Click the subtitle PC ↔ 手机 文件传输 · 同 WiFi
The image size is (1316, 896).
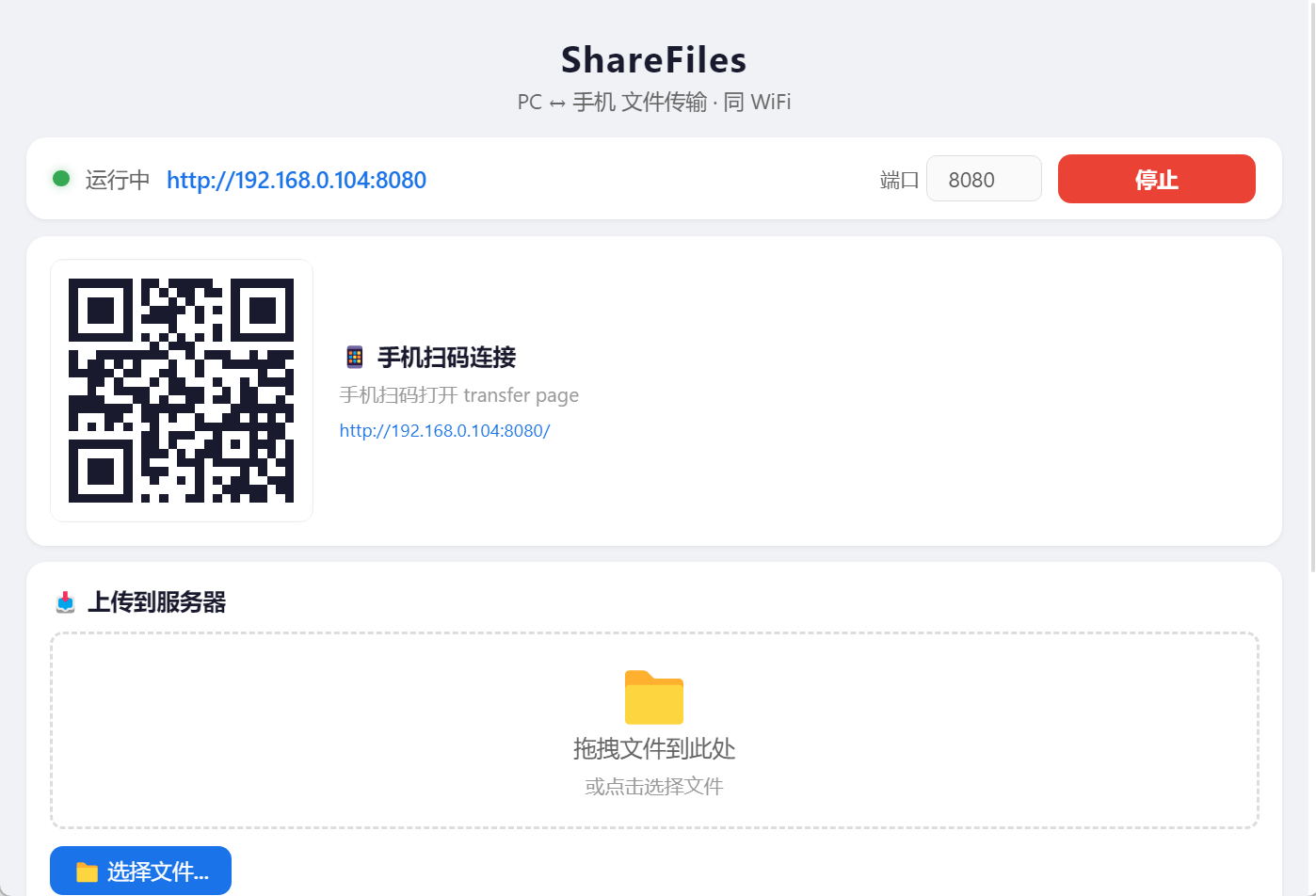pos(654,102)
